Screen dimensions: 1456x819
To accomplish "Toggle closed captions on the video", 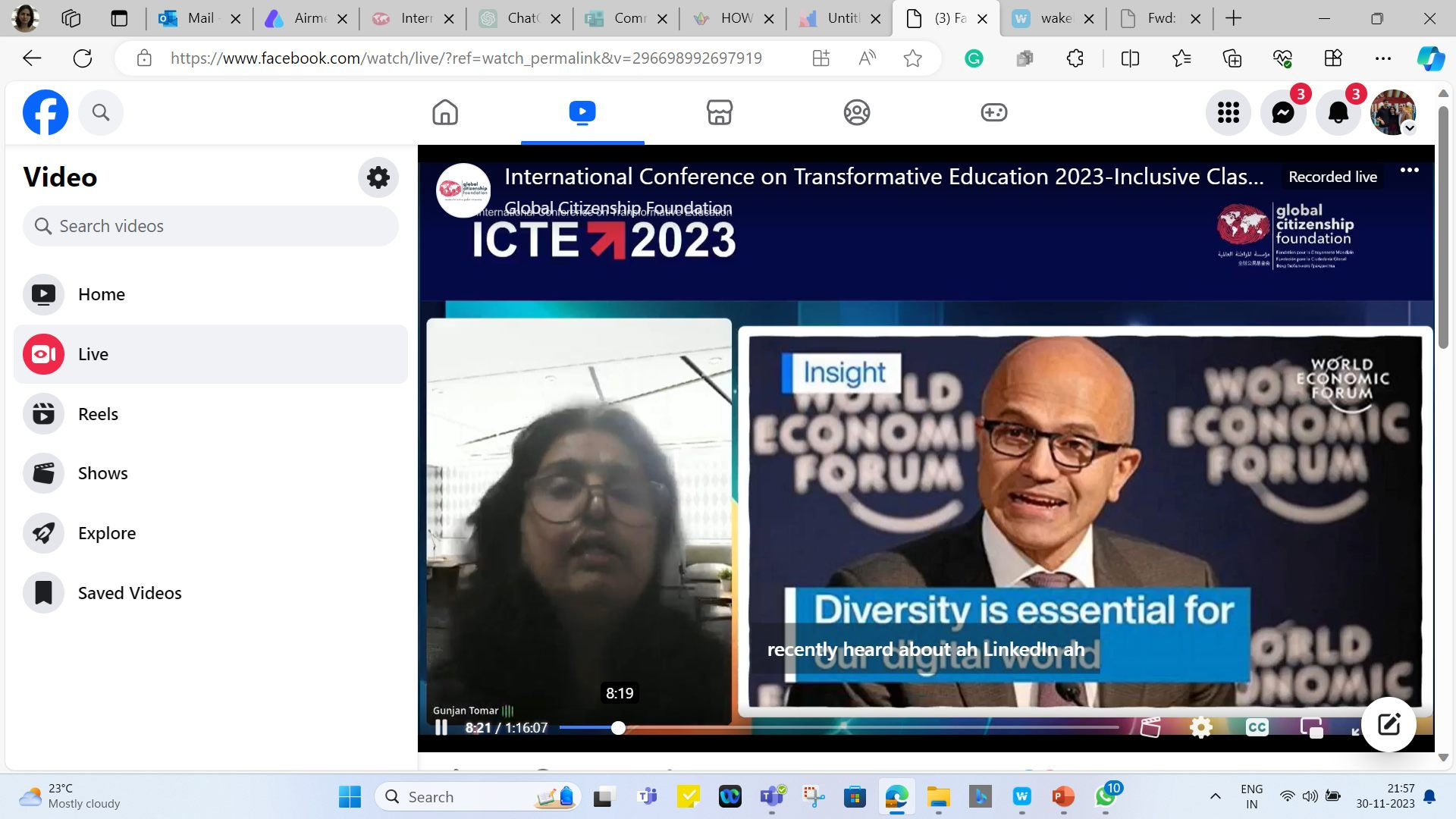I will 1257,727.
